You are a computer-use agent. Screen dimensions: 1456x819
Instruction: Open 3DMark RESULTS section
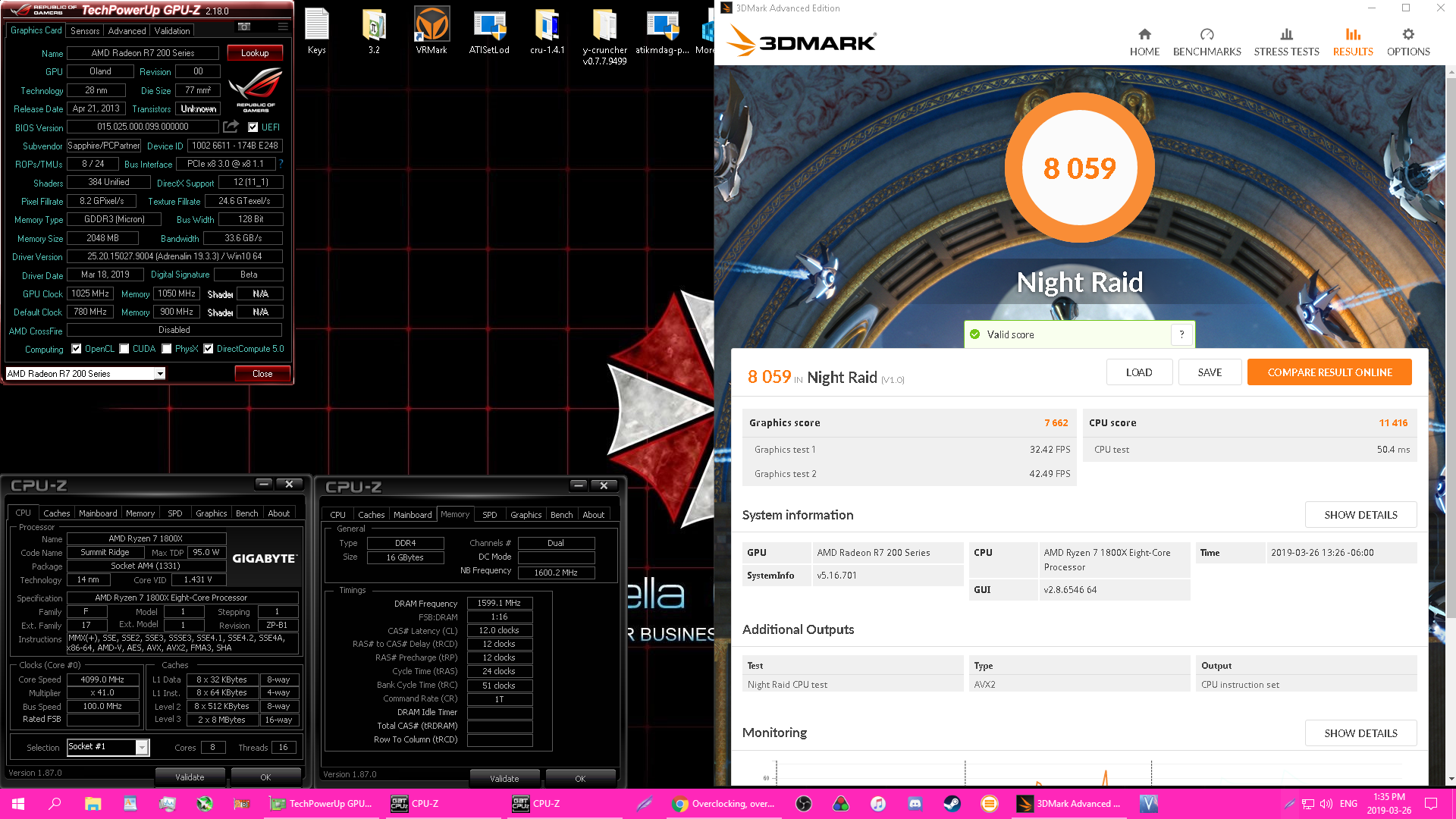coord(1353,43)
